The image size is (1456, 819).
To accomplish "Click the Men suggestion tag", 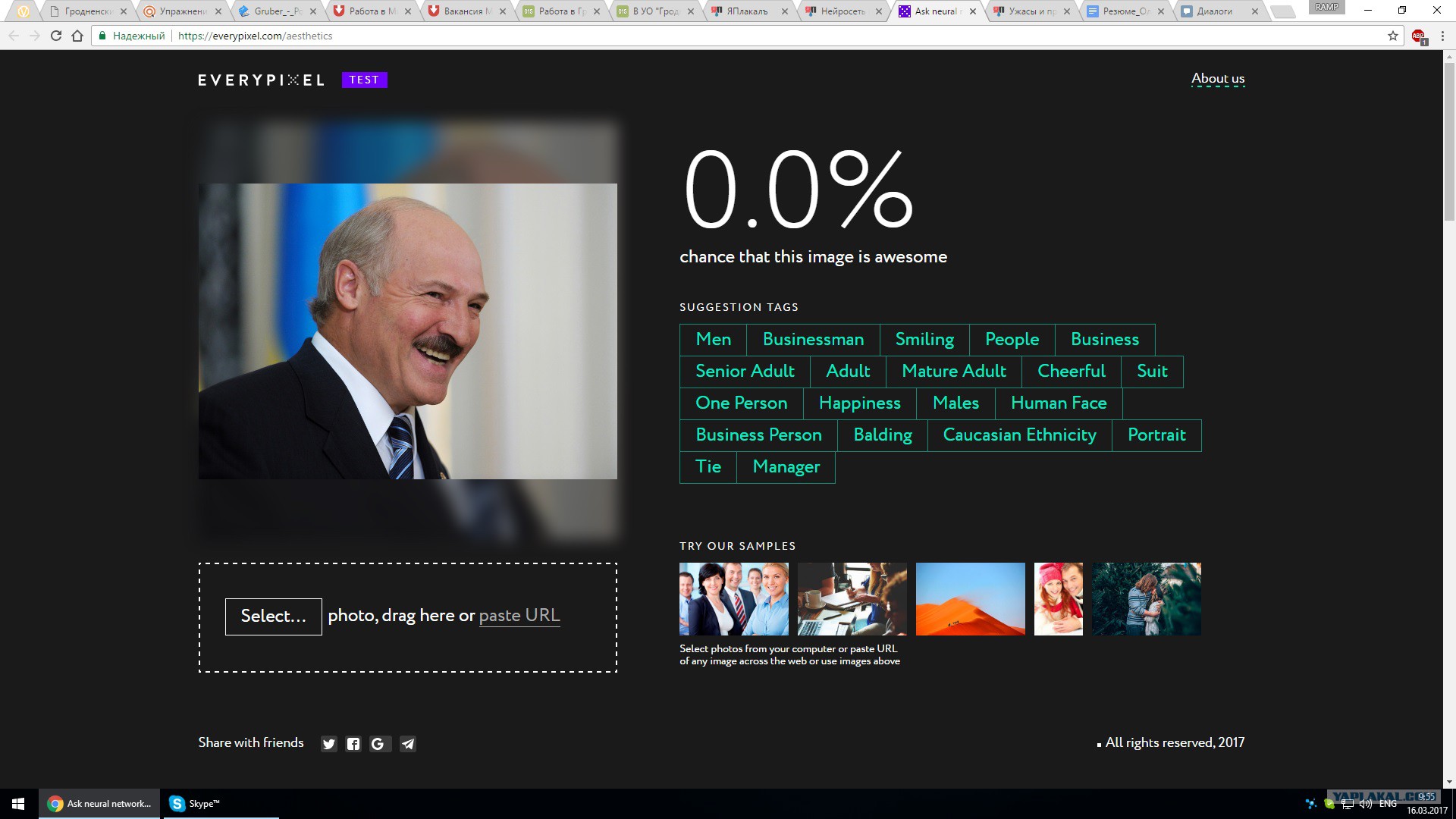I will (x=714, y=340).
